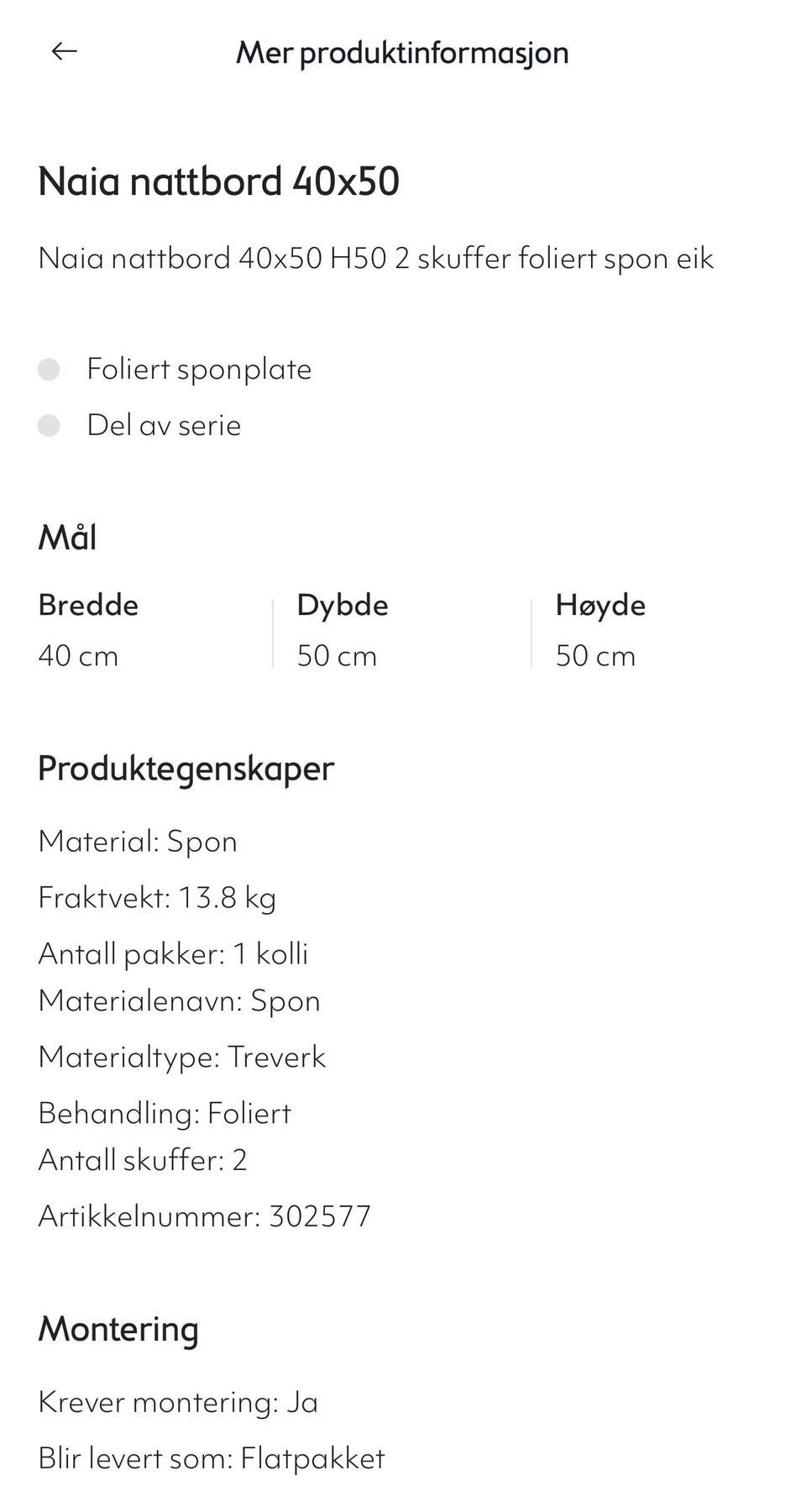Select the Dybde 50 cm value
The height and width of the screenshot is (1512, 806).
pos(338,656)
